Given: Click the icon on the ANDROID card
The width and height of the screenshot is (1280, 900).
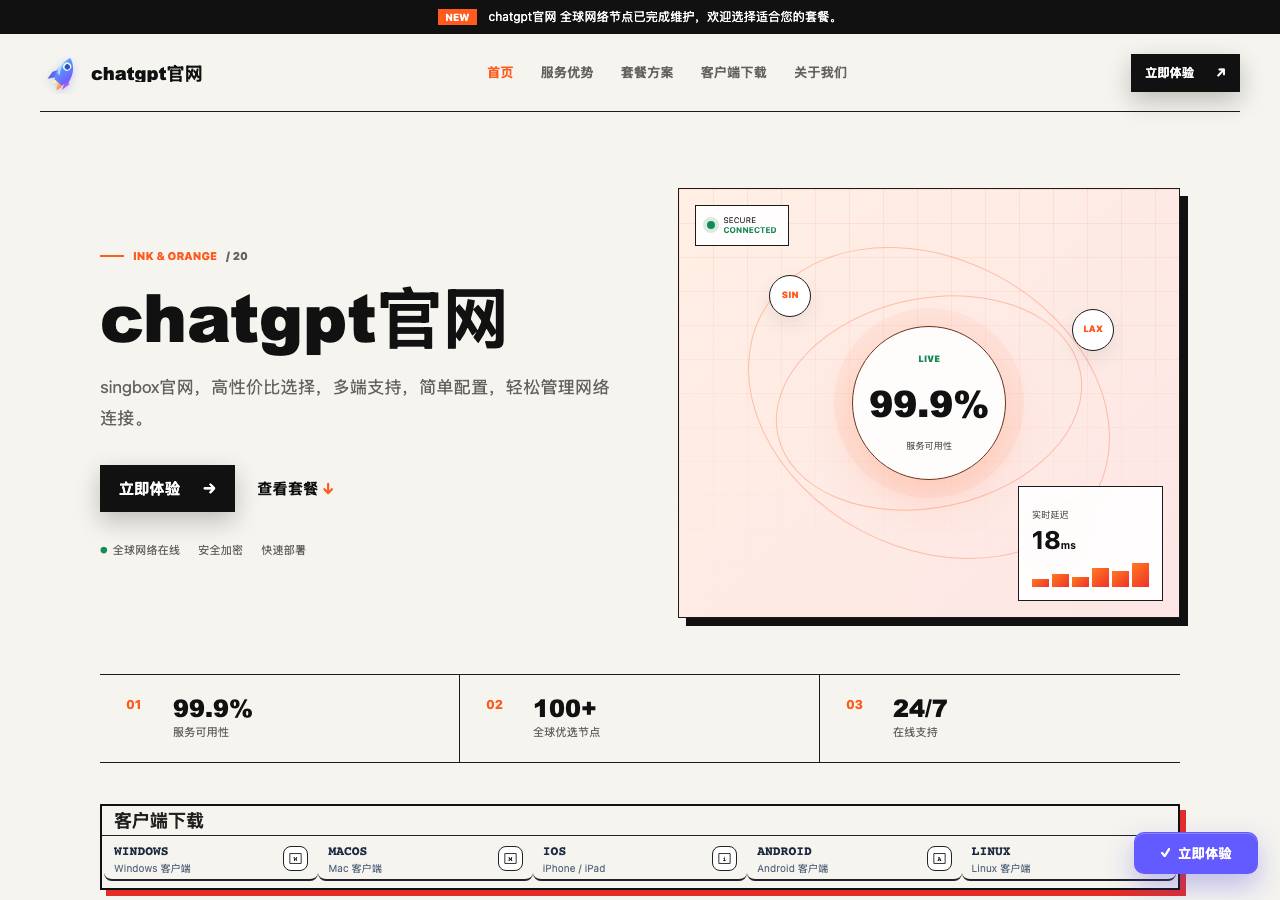Looking at the screenshot, I should (x=939, y=858).
